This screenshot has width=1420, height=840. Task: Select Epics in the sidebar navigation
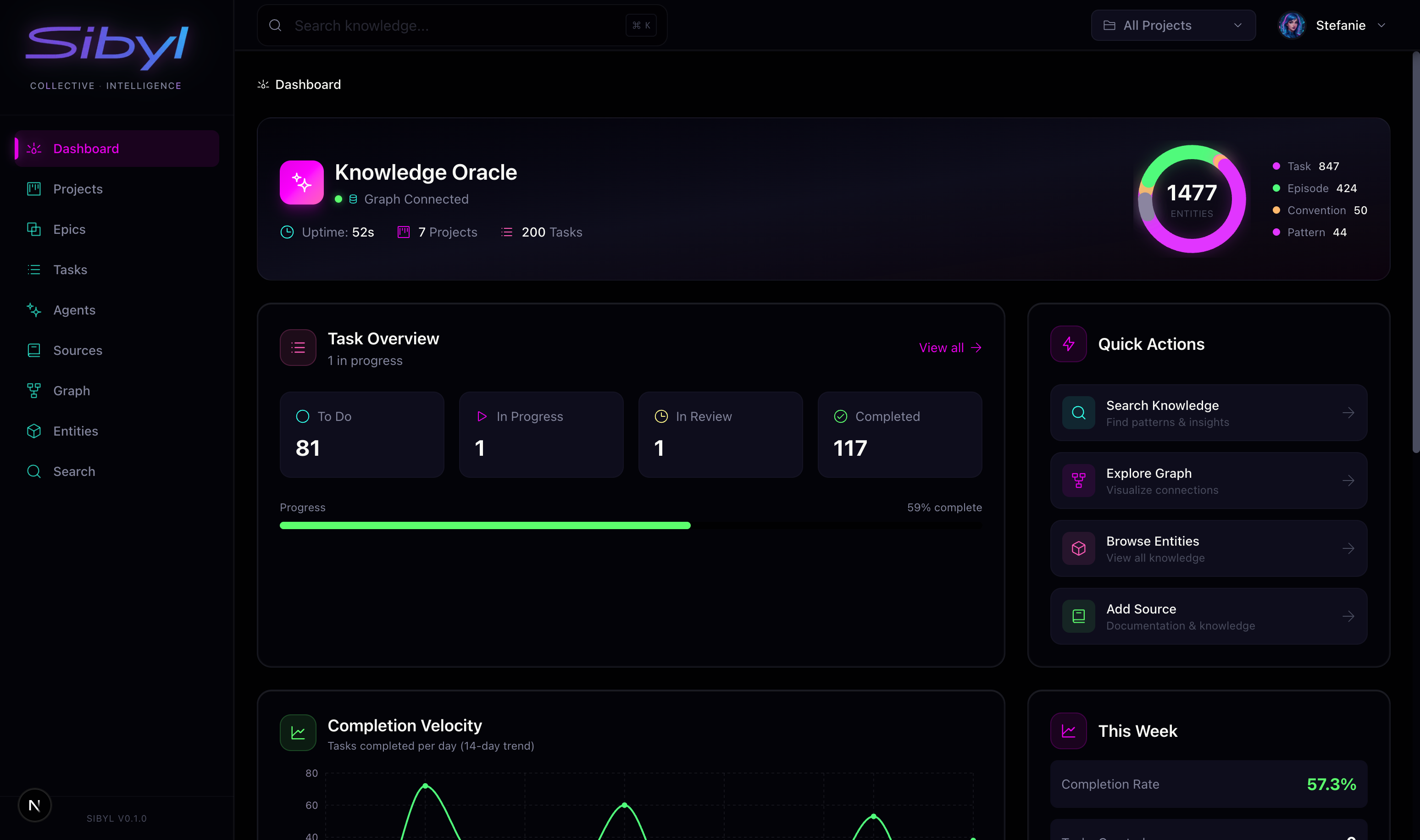pos(69,229)
